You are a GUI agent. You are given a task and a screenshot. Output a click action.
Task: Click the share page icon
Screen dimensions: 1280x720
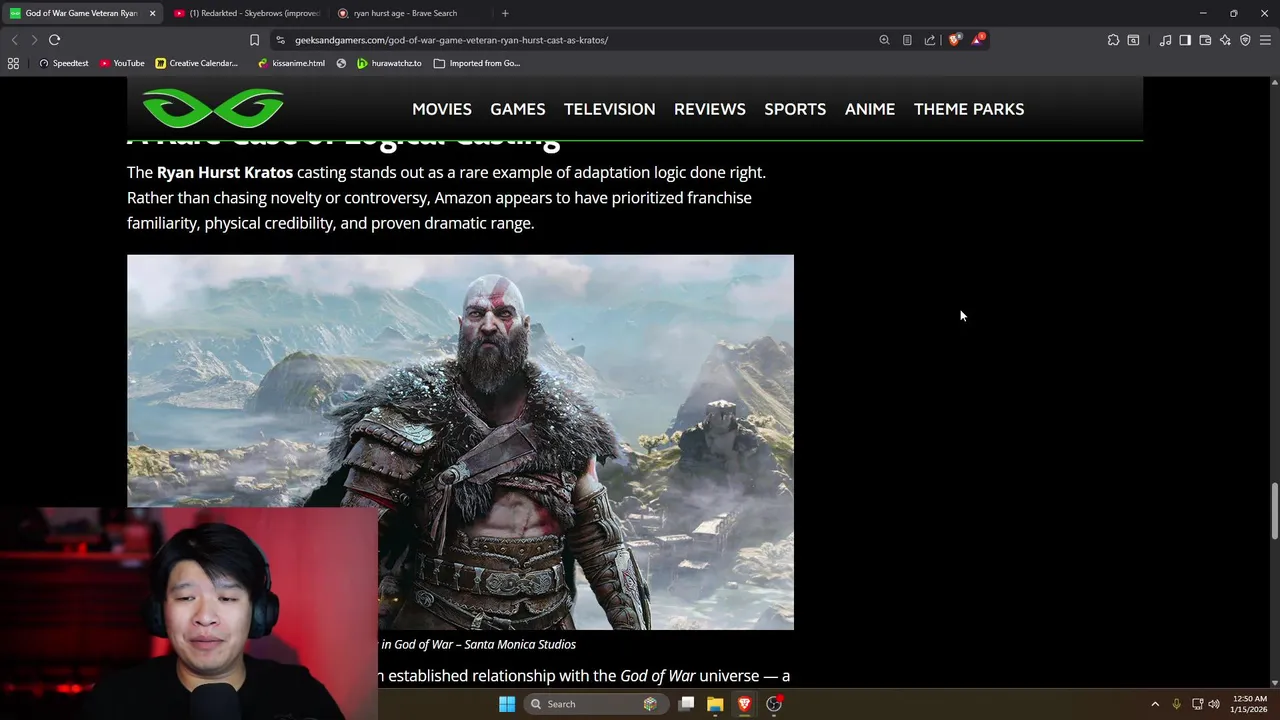[930, 40]
